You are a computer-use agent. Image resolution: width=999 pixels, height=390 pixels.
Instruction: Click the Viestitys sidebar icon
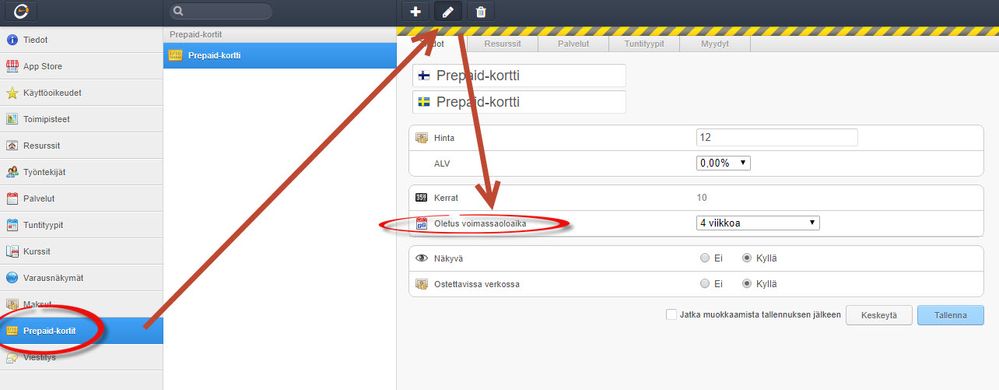click(11, 358)
